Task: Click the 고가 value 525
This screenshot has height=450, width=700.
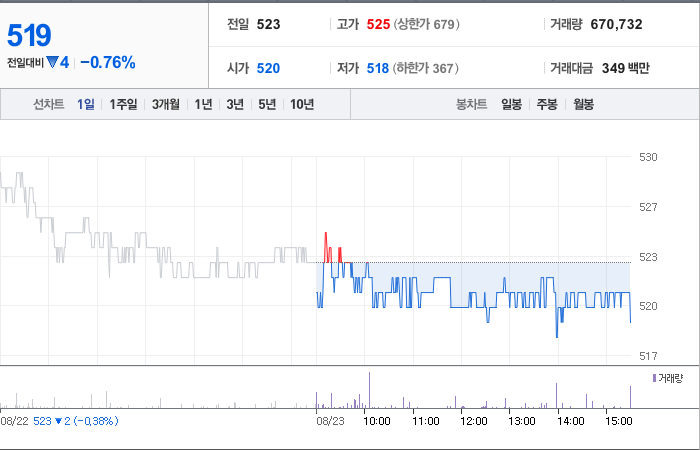Action: pyautogui.click(x=378, y=24)
